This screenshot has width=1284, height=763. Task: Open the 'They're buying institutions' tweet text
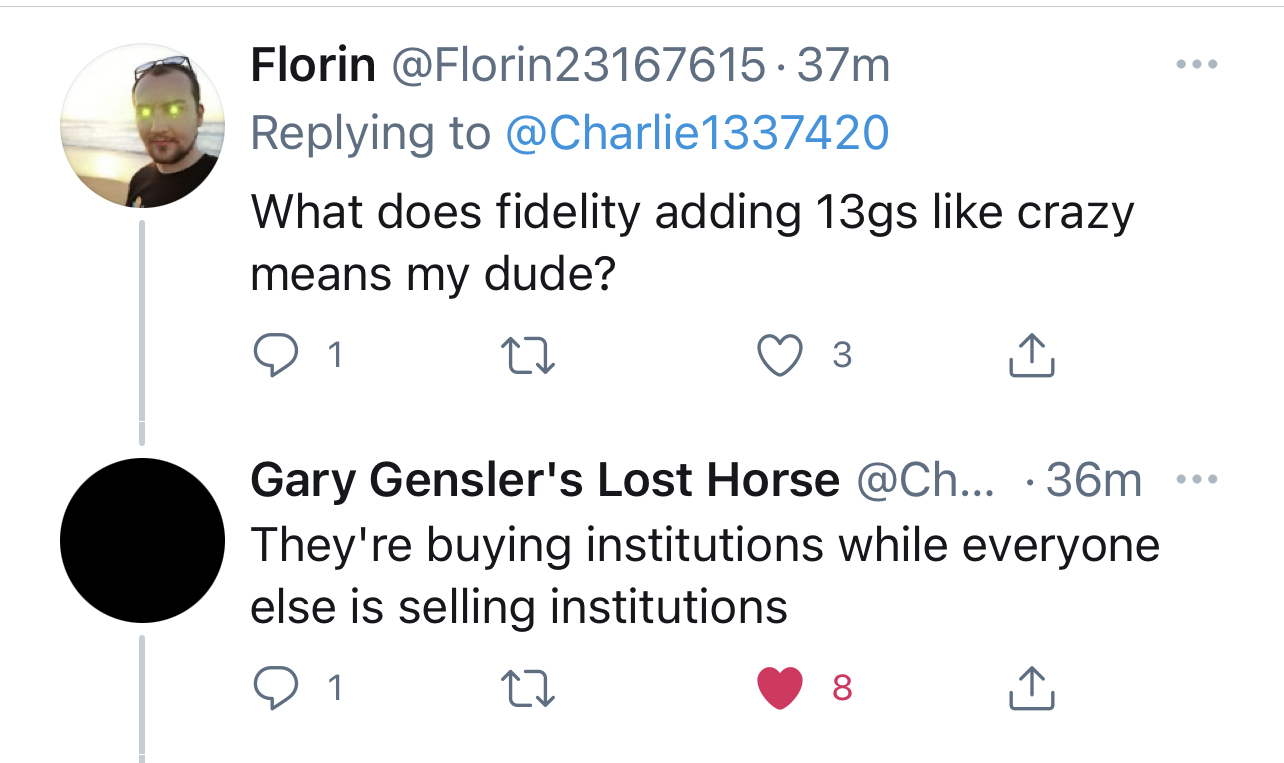coord(704,575)
